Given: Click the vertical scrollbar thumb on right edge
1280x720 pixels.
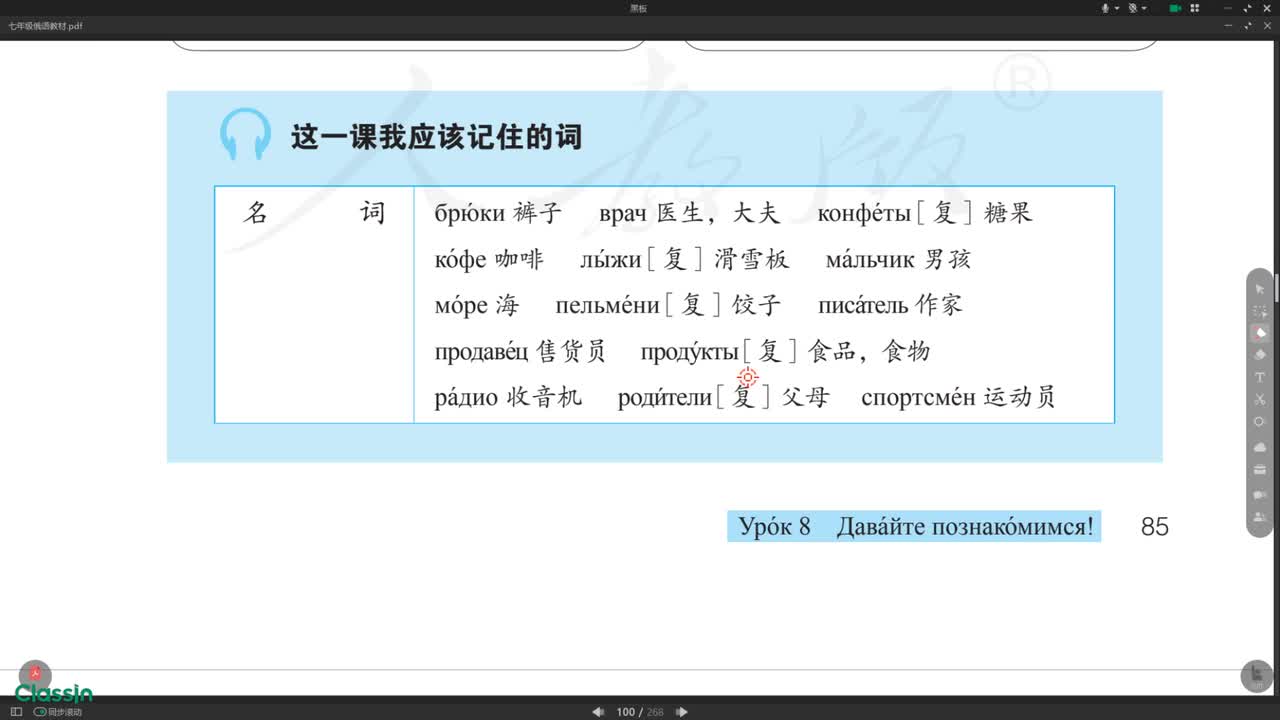Looking at the screenshot, I should 1276,286.
